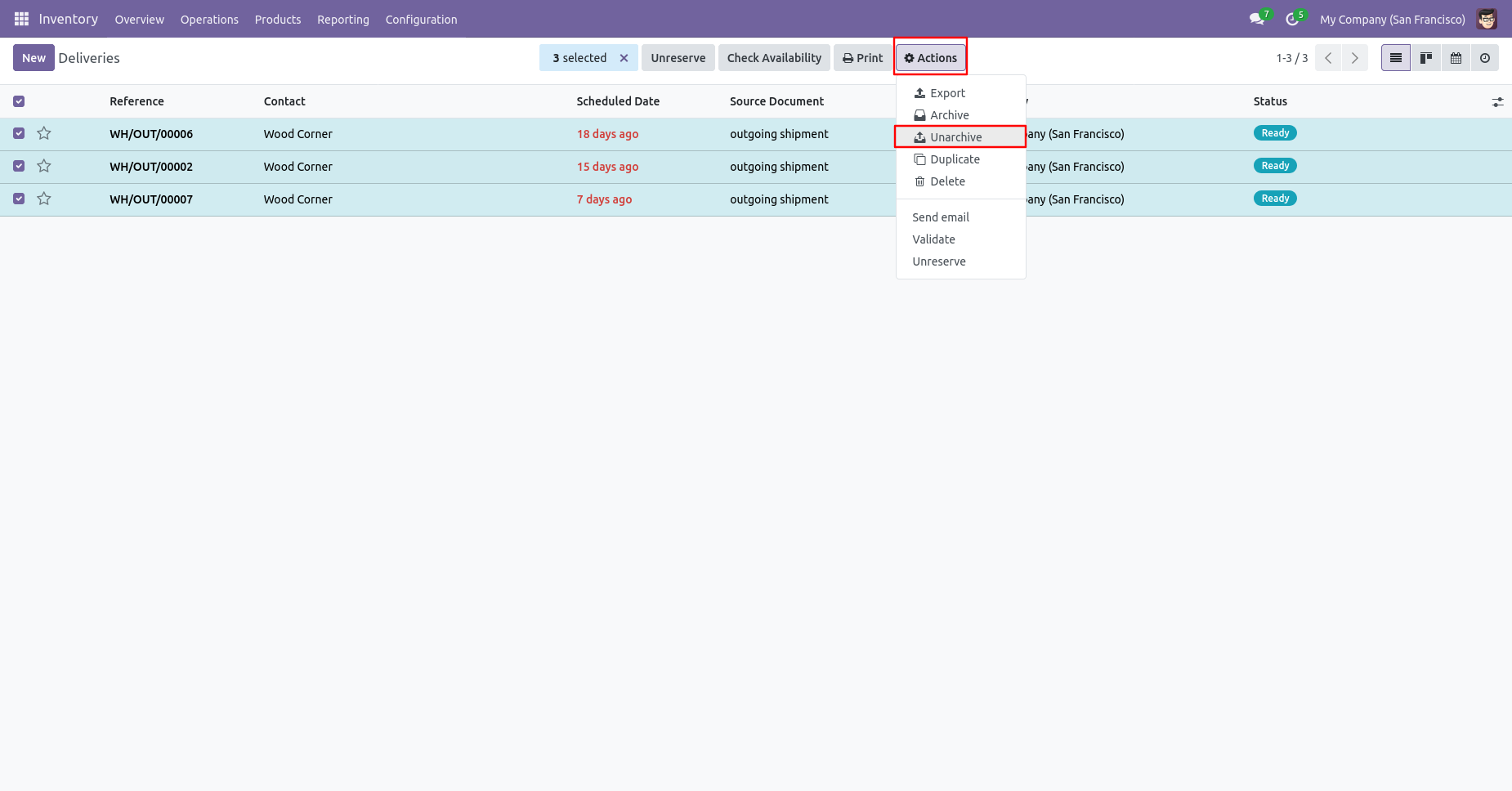Open the Actions dropdown

[931, 58]
